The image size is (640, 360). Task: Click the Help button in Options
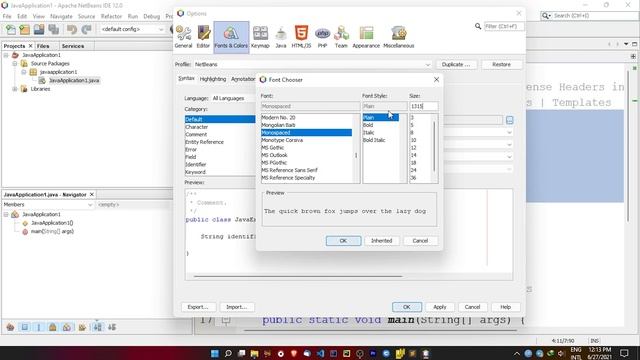505,307
